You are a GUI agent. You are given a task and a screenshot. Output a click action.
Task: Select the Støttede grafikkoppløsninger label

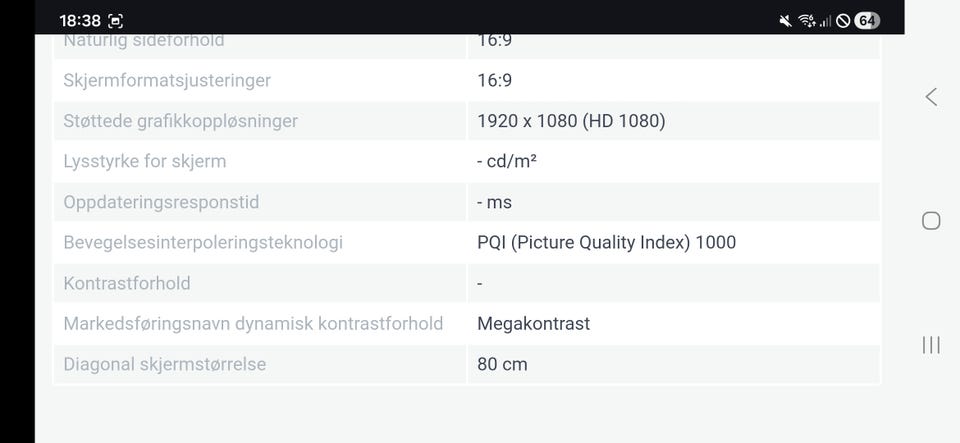181,121
